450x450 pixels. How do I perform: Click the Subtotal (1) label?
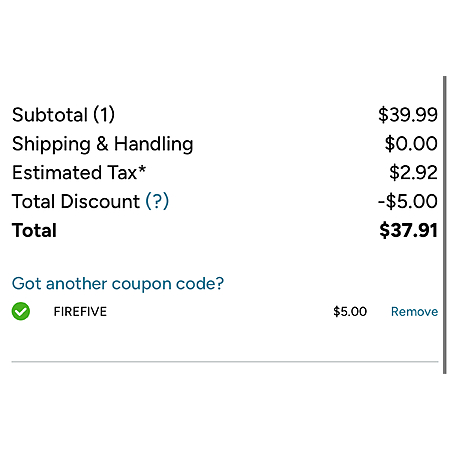63,115
